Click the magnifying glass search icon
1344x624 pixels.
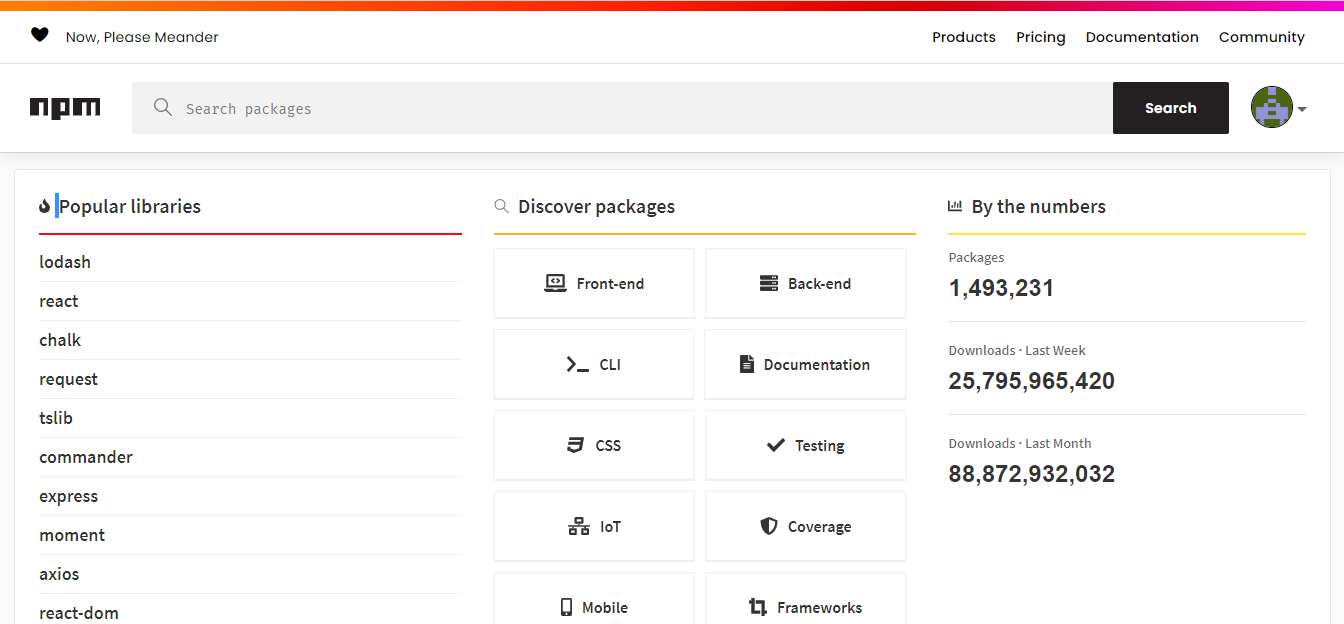(x=163, y=108)
